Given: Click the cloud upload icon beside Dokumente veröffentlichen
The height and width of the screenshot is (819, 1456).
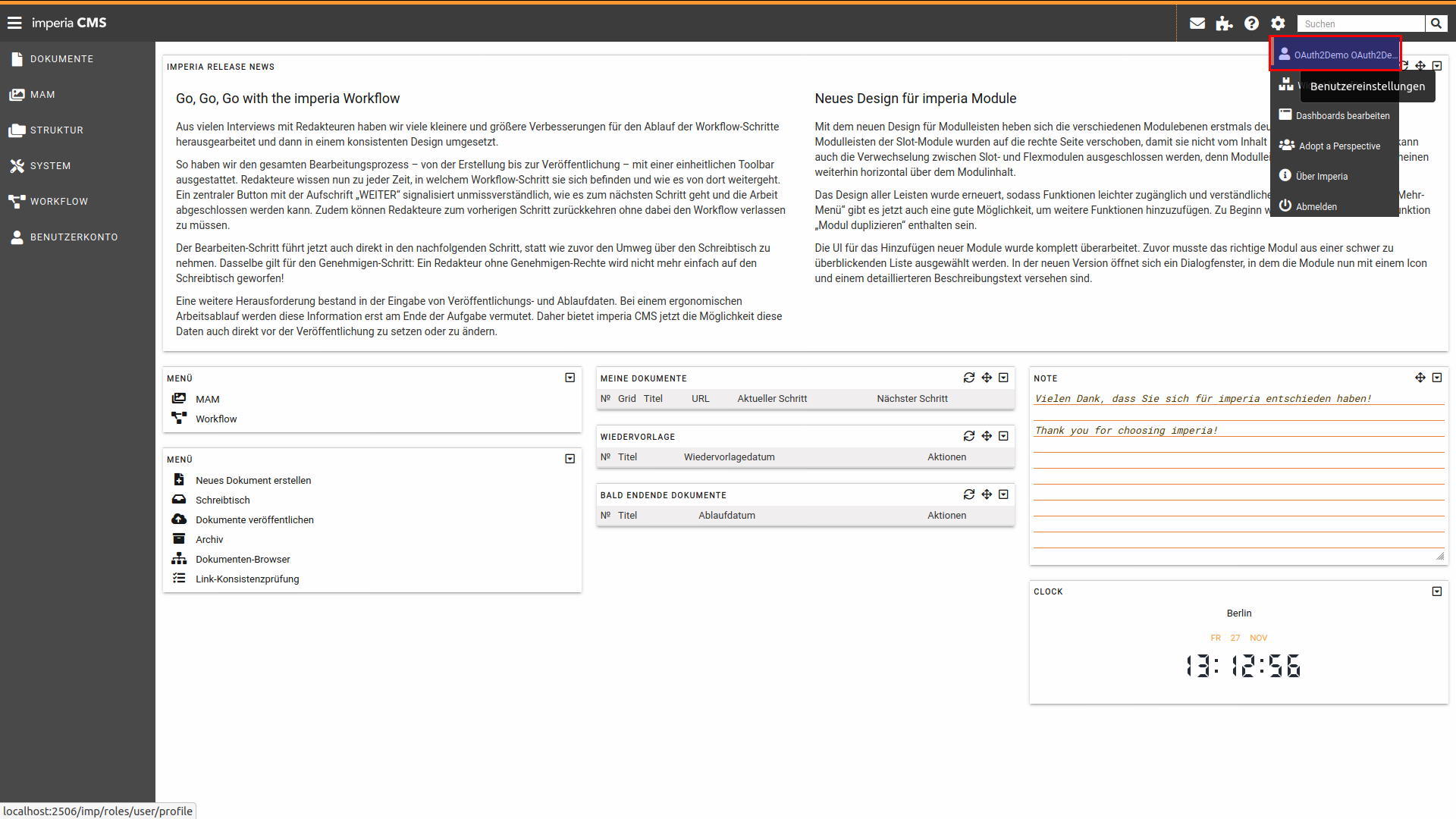Looking at the screenshot, I should pos(179,519).
